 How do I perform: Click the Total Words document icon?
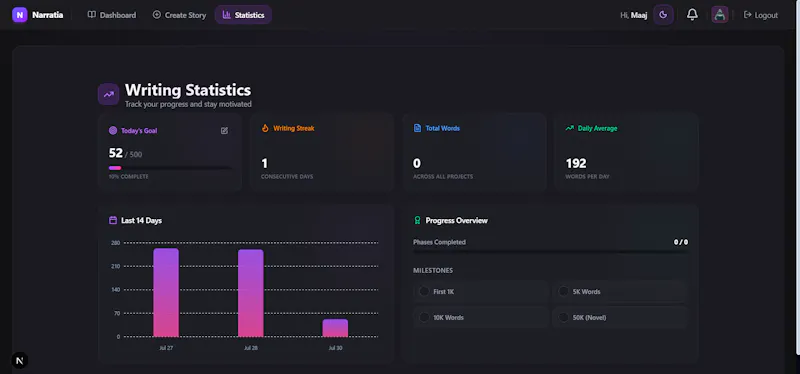[417, 128]
